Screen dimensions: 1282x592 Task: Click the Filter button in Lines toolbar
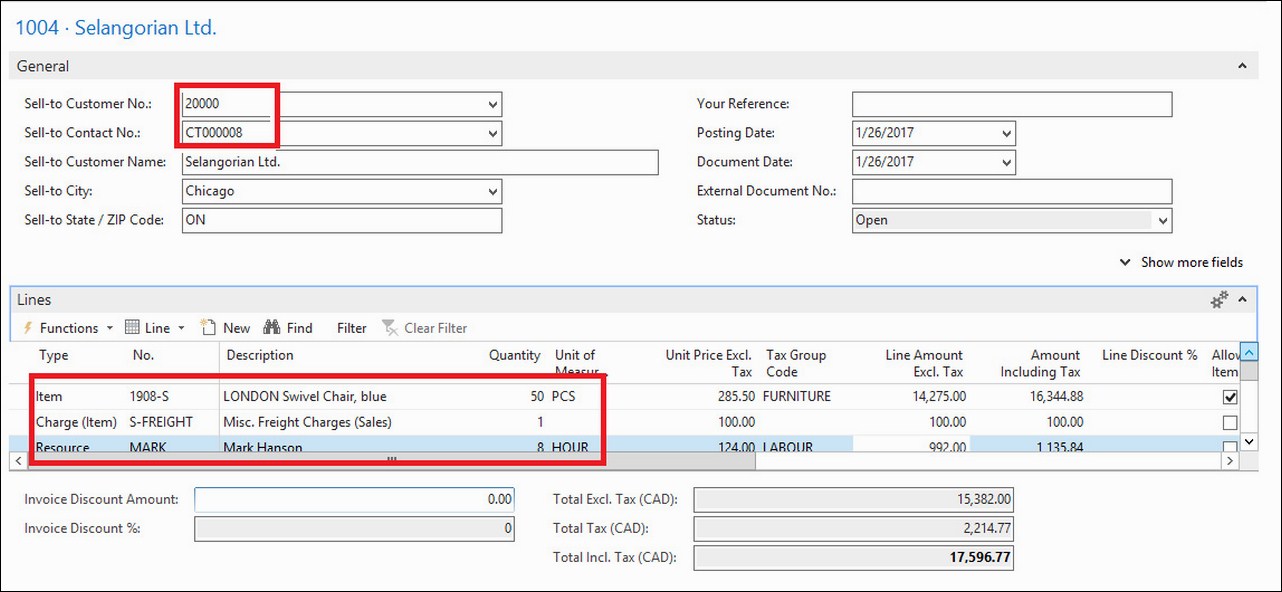click(x=352, y=328)
